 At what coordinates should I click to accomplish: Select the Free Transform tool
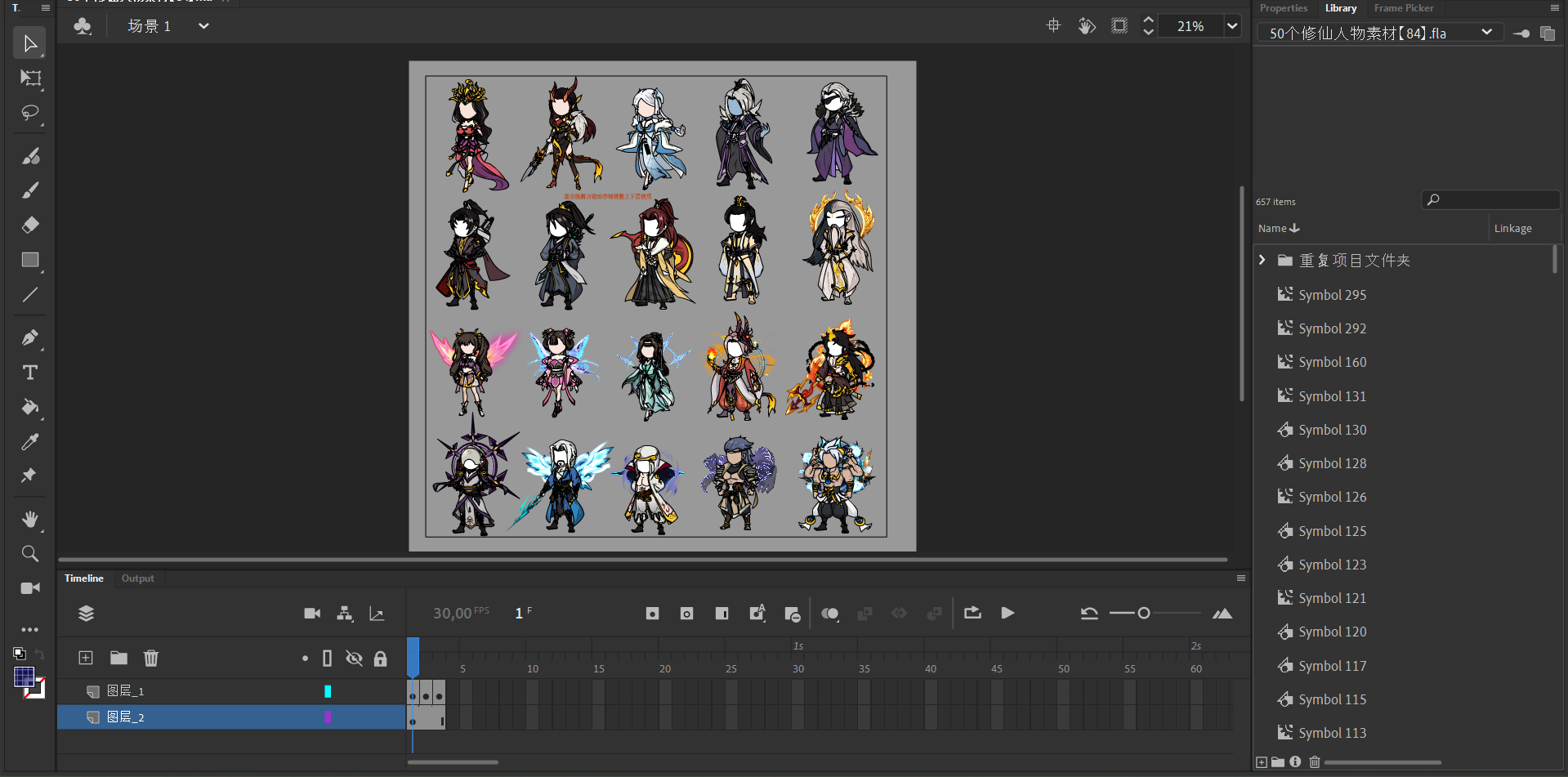coord(30,78)
